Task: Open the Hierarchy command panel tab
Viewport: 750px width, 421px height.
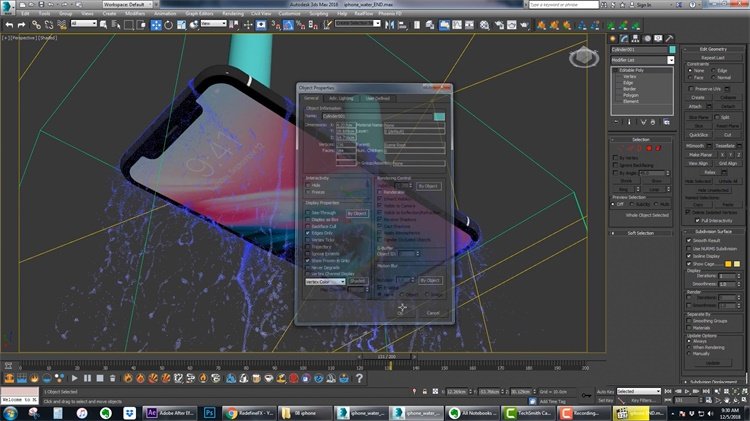Action: pos(636,39)
